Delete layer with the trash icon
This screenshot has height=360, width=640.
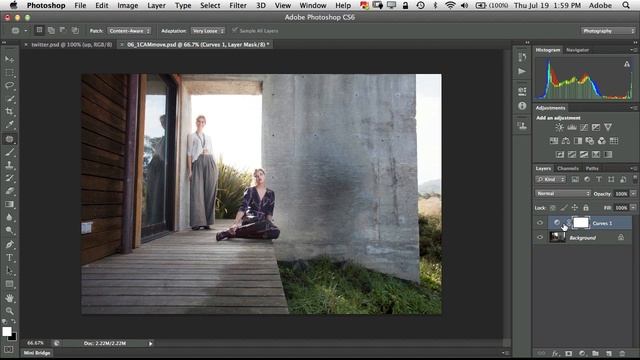click(622, 353)
